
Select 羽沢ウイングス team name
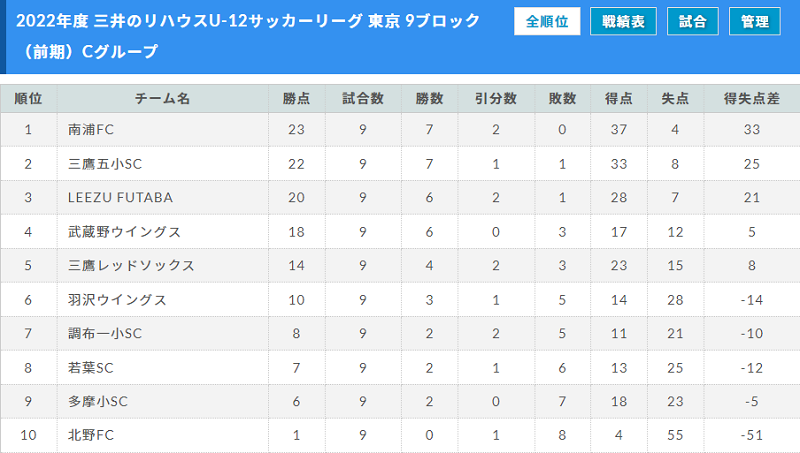tap(117, 299)
